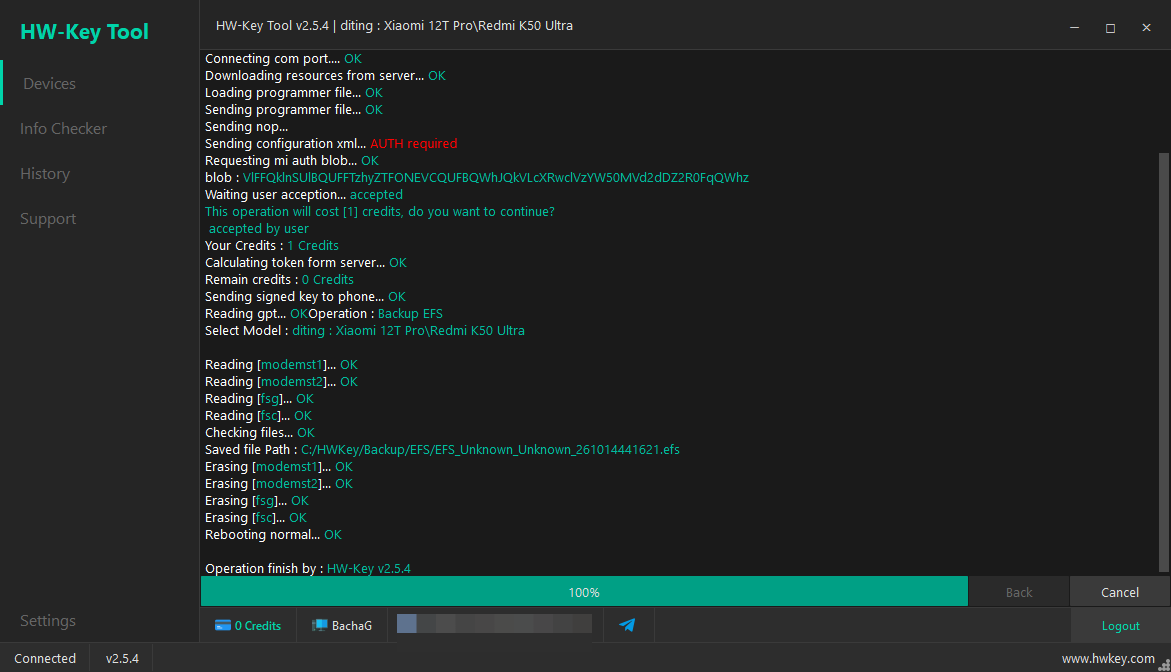Click the 'accepted by user' line
The image size is (1171, 672).
click(x=258, y=228)
